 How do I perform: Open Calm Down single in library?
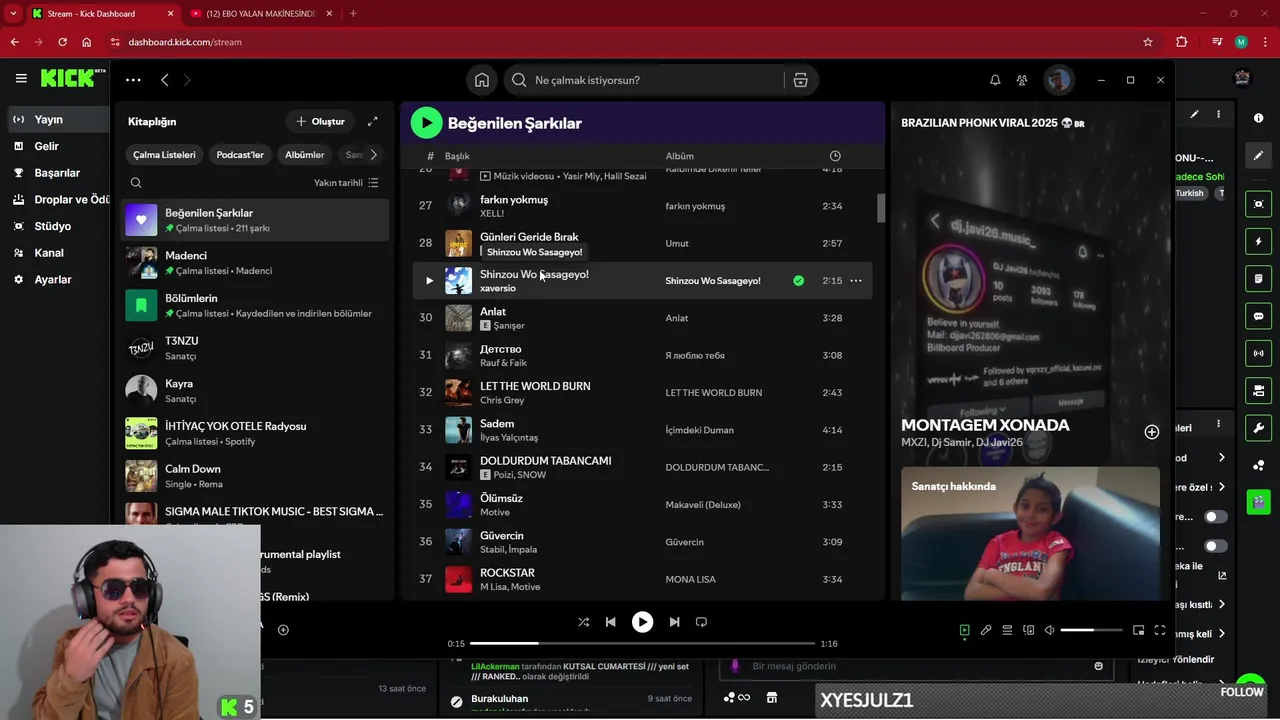[255, 476]
